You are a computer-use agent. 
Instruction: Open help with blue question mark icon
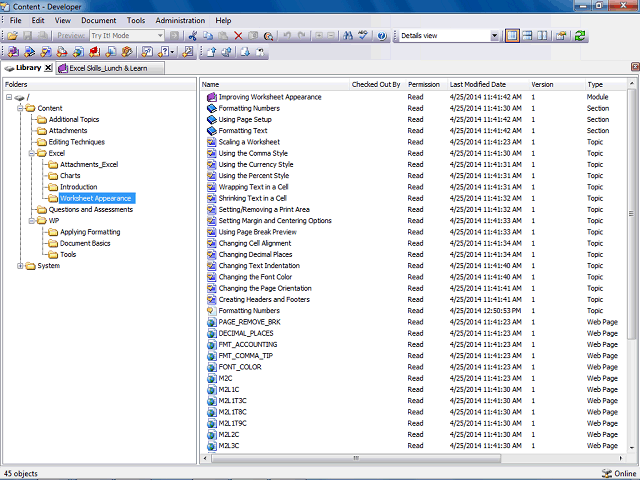(x=382, y=36)
